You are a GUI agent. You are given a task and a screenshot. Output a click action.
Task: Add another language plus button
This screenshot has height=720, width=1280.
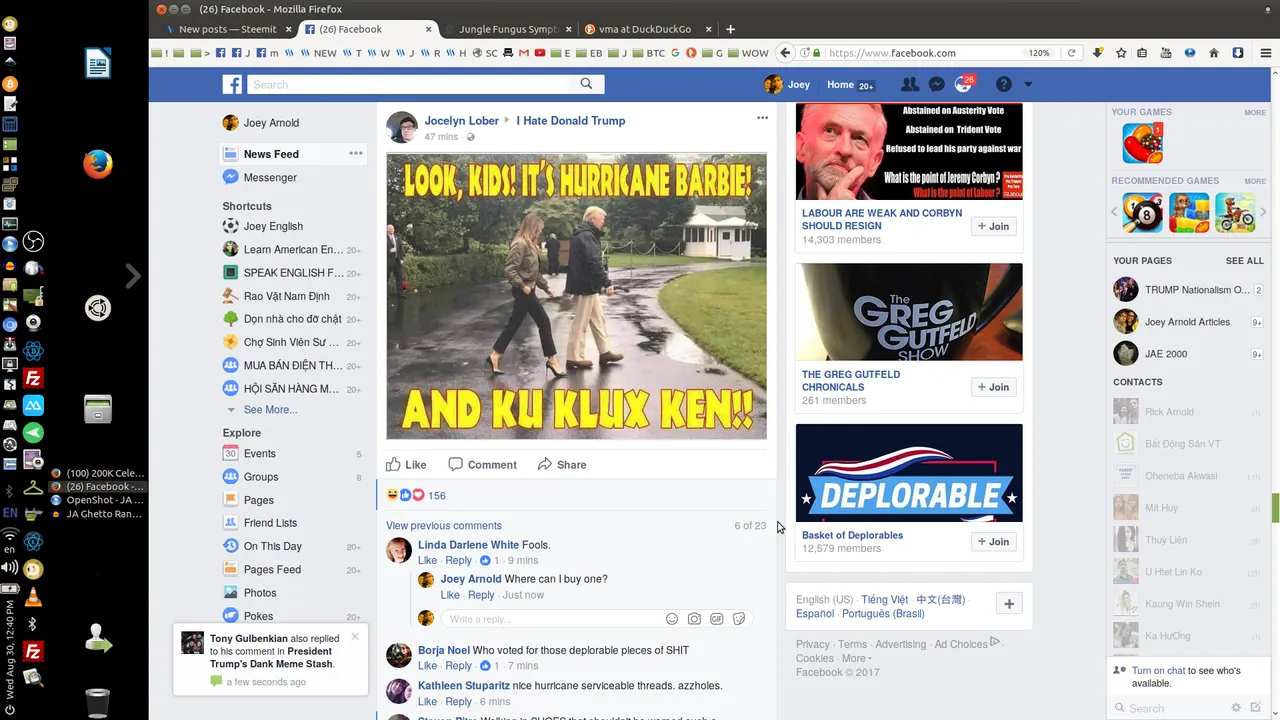(x=1009, y=604)
